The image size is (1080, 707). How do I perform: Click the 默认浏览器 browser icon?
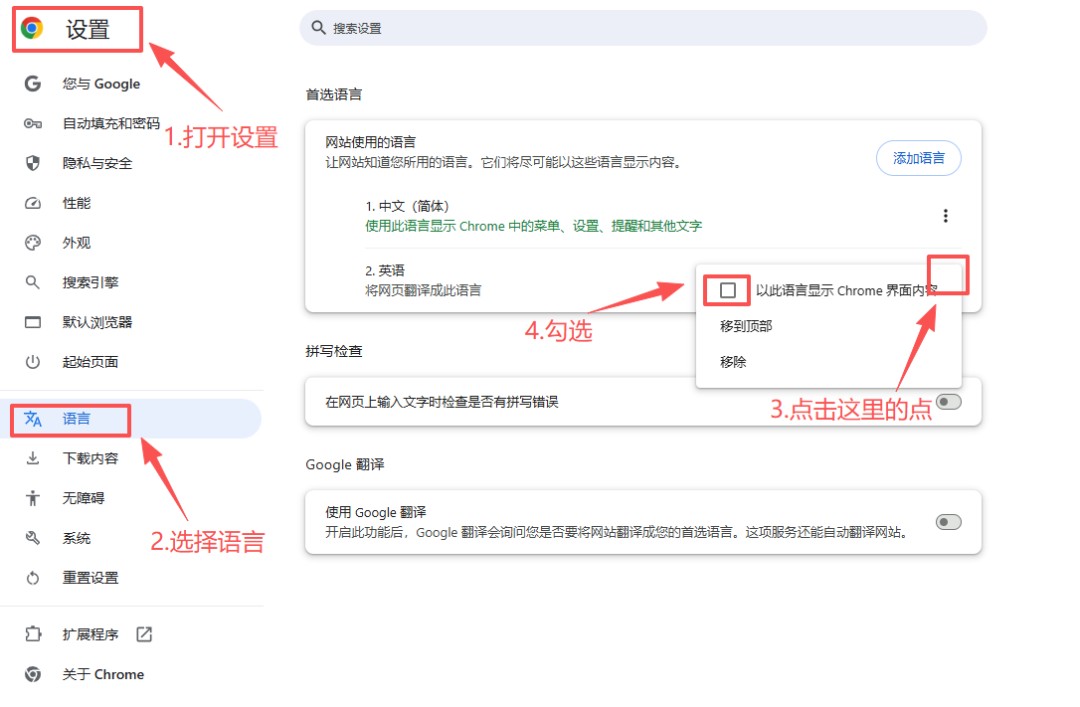[x=30, y=322]
